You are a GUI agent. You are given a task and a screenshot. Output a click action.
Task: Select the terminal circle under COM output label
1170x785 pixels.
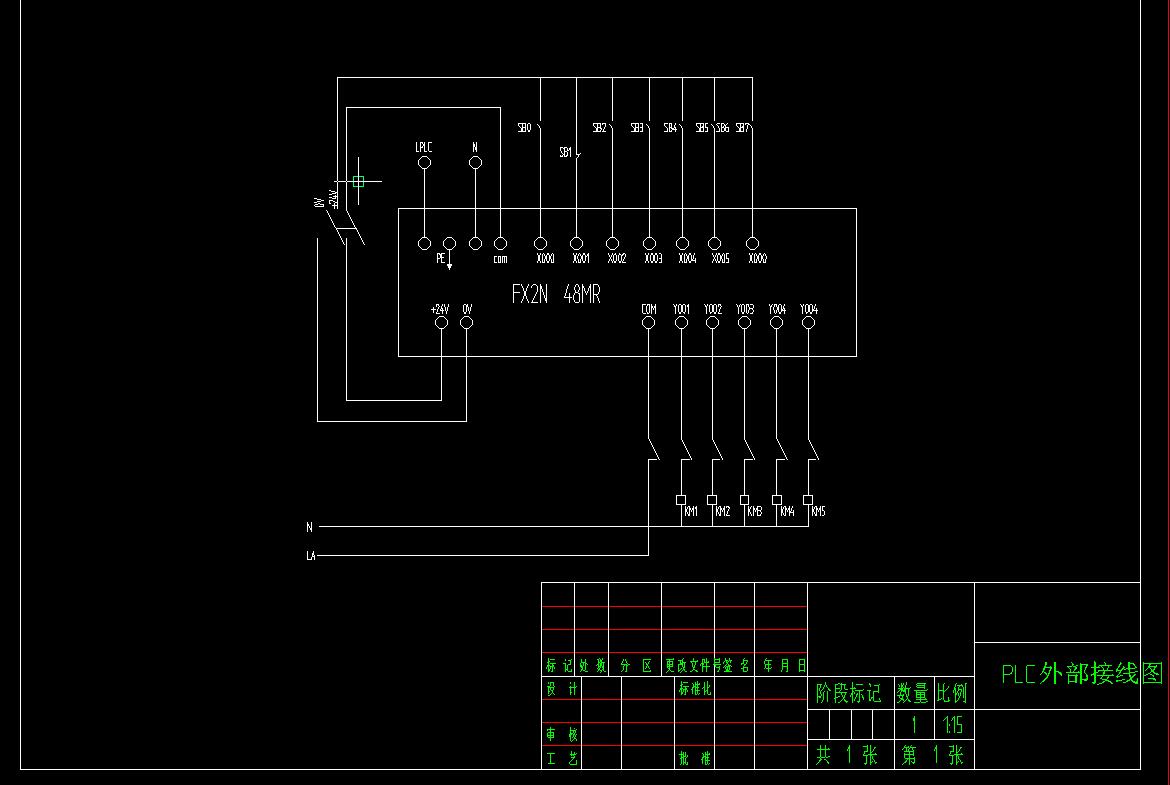(x=648, y=322)
